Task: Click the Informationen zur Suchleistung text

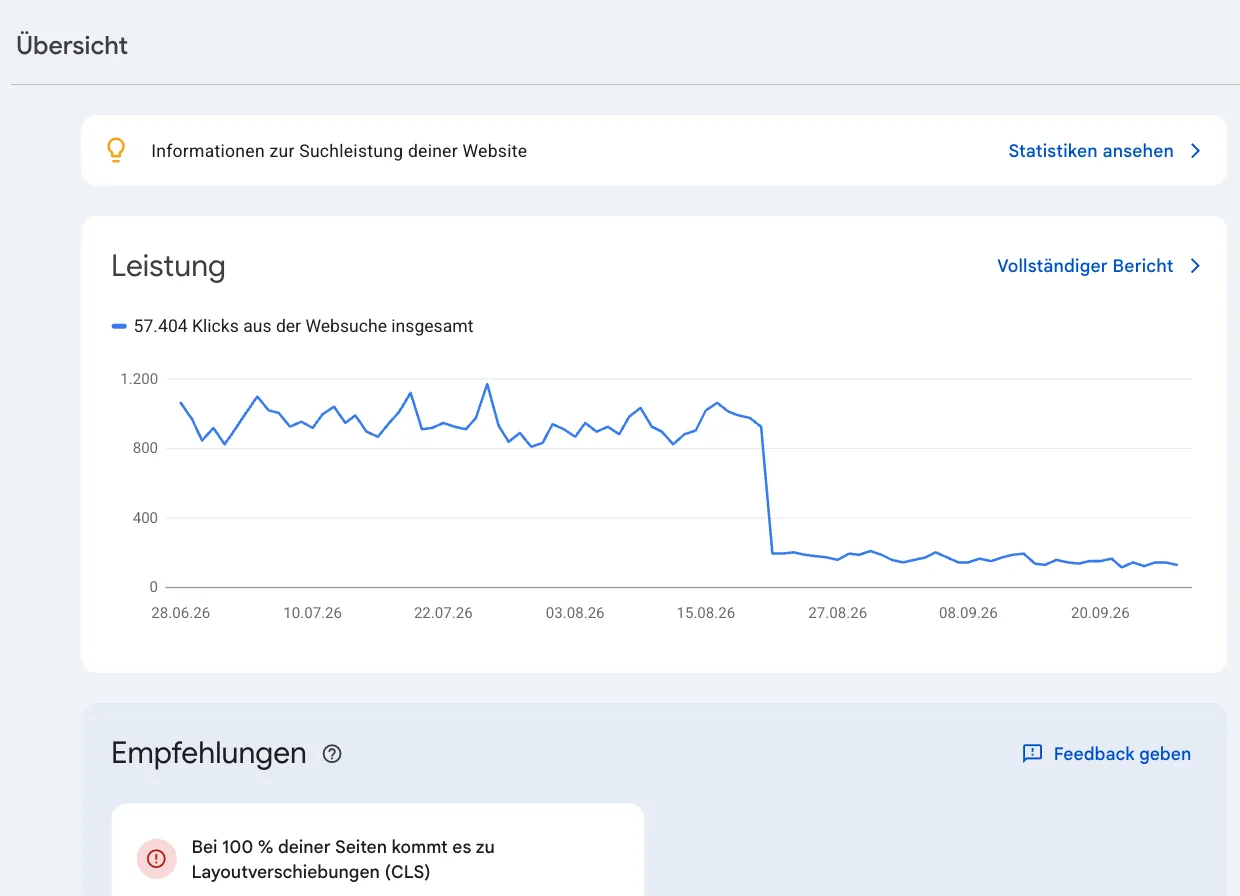Action: pos(339,151)
